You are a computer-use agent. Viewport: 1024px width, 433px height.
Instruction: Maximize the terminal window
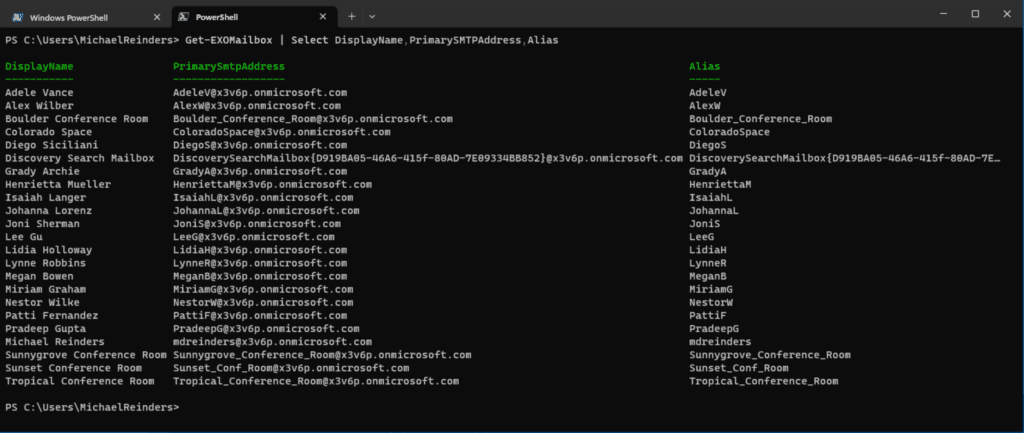click(x=975, y=14)
